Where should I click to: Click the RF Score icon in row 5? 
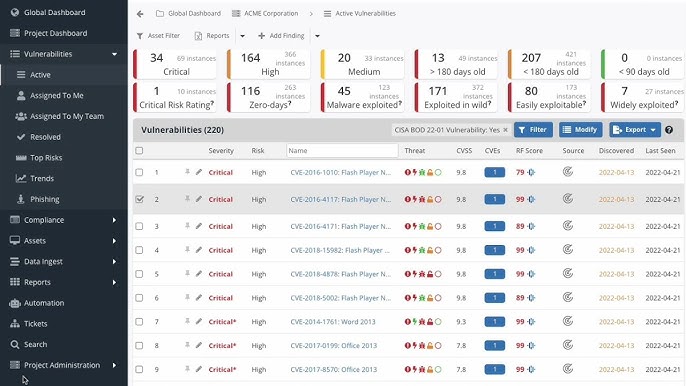pyautogui.click(x=531, y=274)
